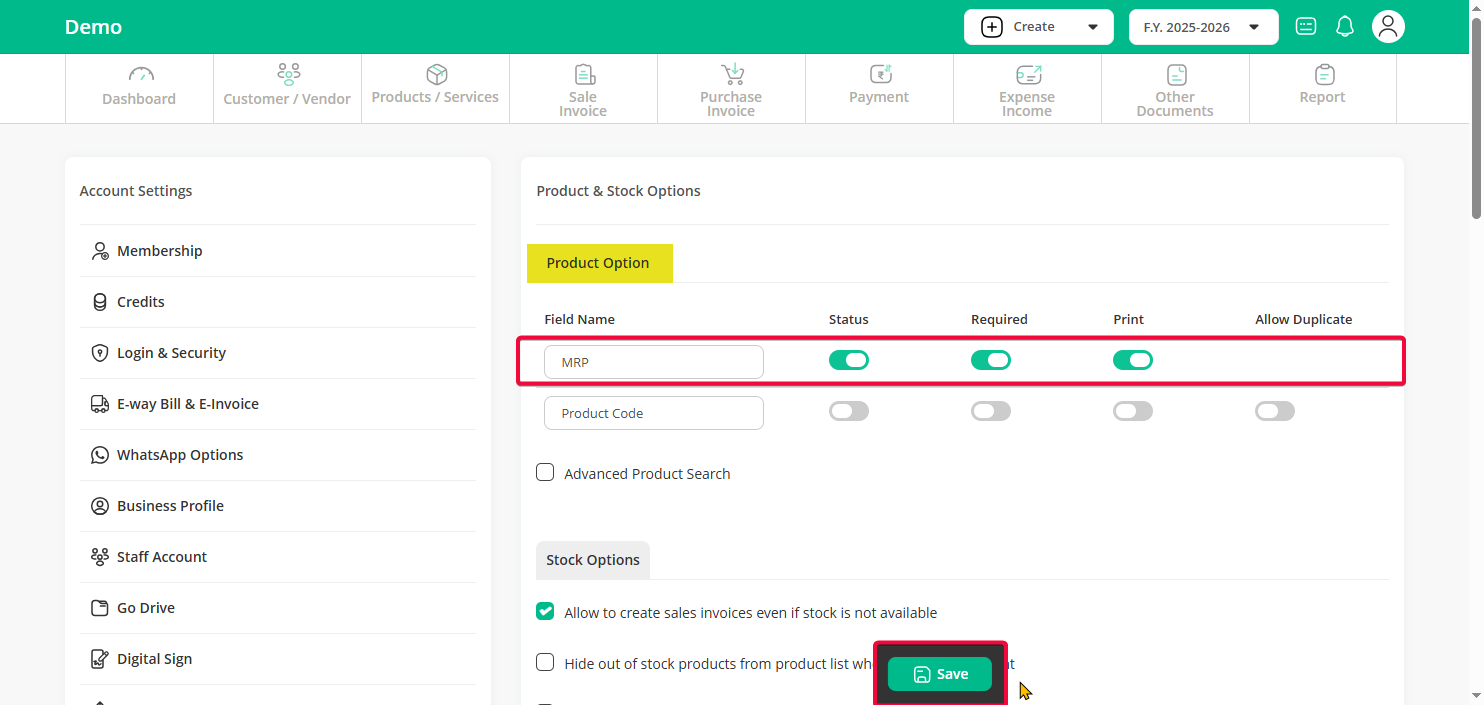This screenshot has width=1484, height=705.
Task: Enable the Product Code Allow Duplicate toggle
Action: point(1274,411)
